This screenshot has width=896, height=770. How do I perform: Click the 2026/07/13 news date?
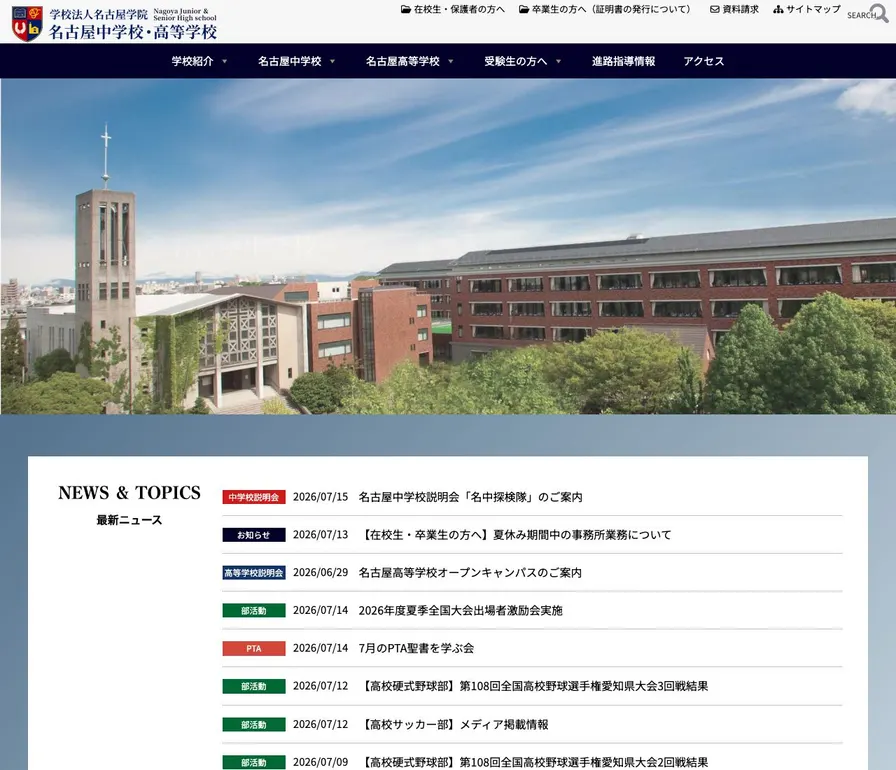321,535
